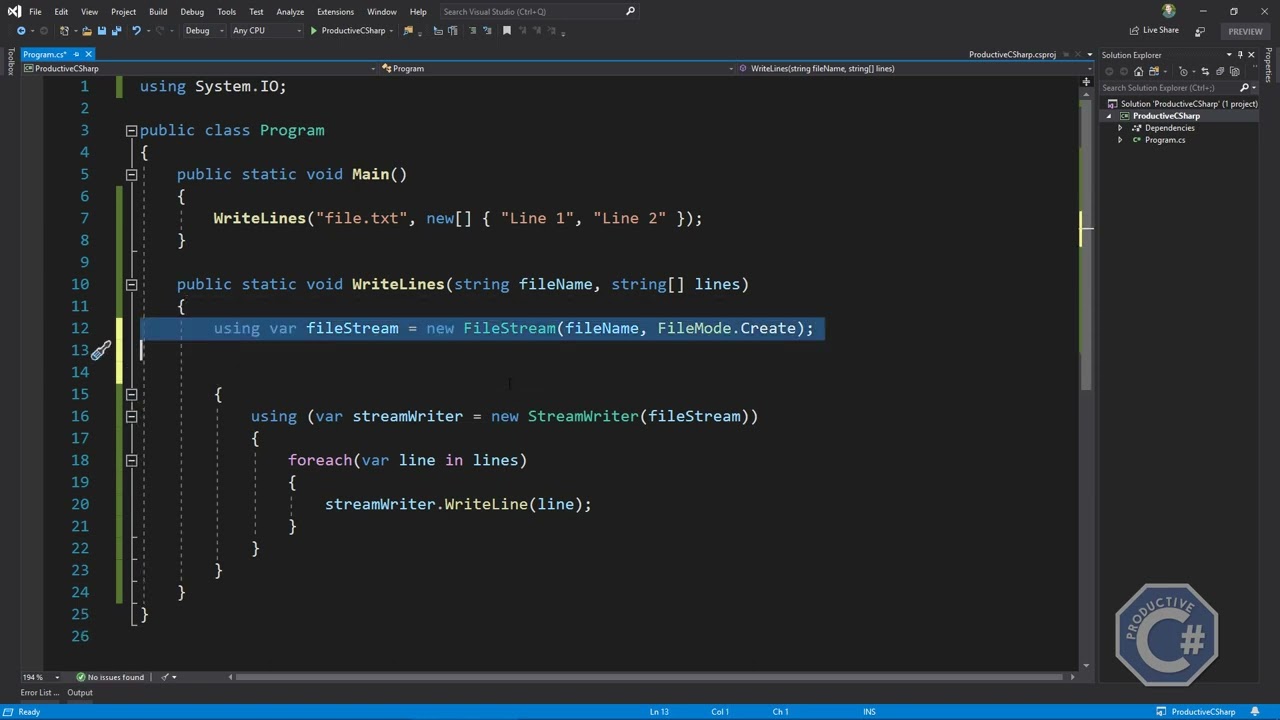Switch to the ProductiveCSharp.csproj tab
This screenshot has width=1280, height=720.
click(x=1012, y=54)
